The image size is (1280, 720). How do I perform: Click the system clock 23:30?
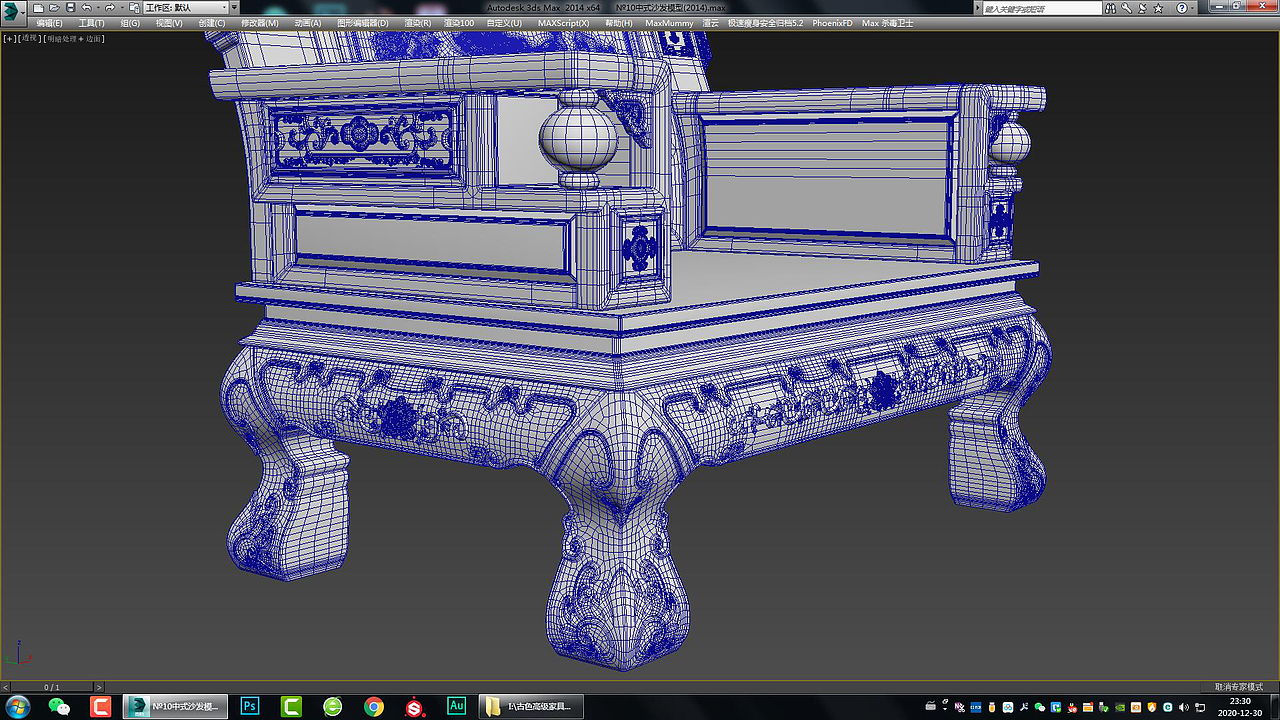point(1240,701)
